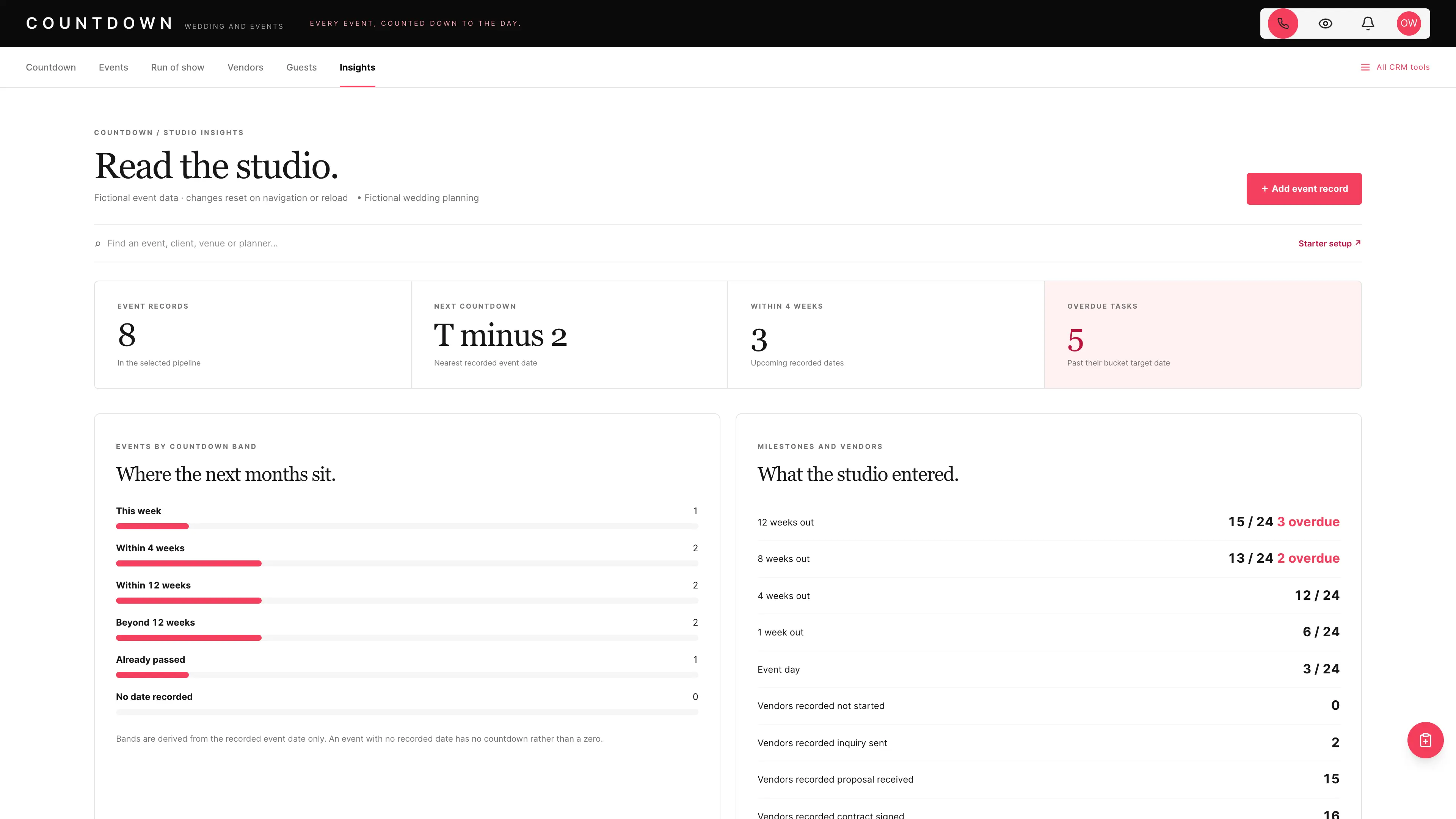
Task: Click the '12 weeks out' row label
Action: pyautogui.click(x=785, y=522)
